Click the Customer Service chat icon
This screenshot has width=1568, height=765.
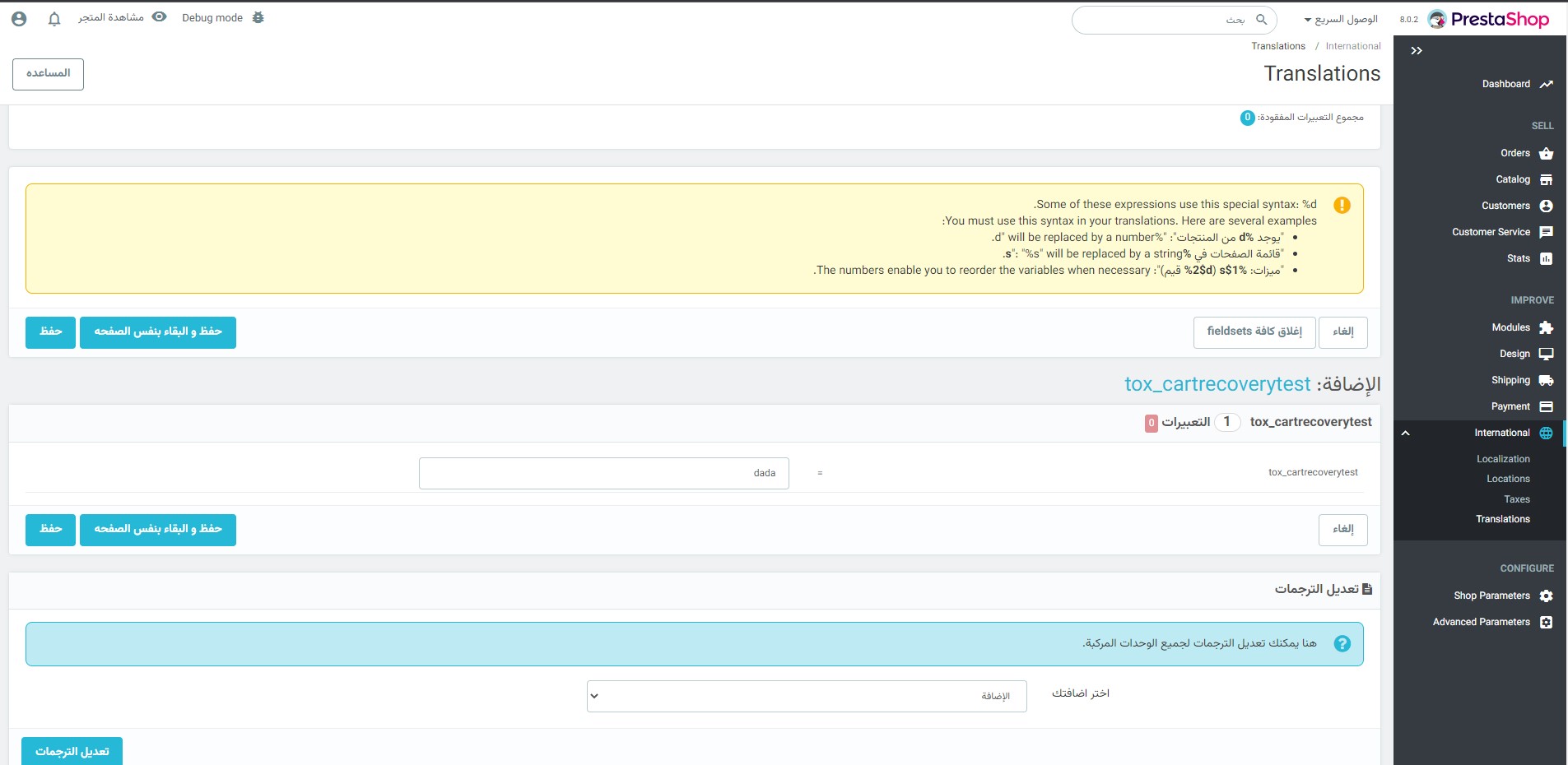click(x=1545, y=232)
